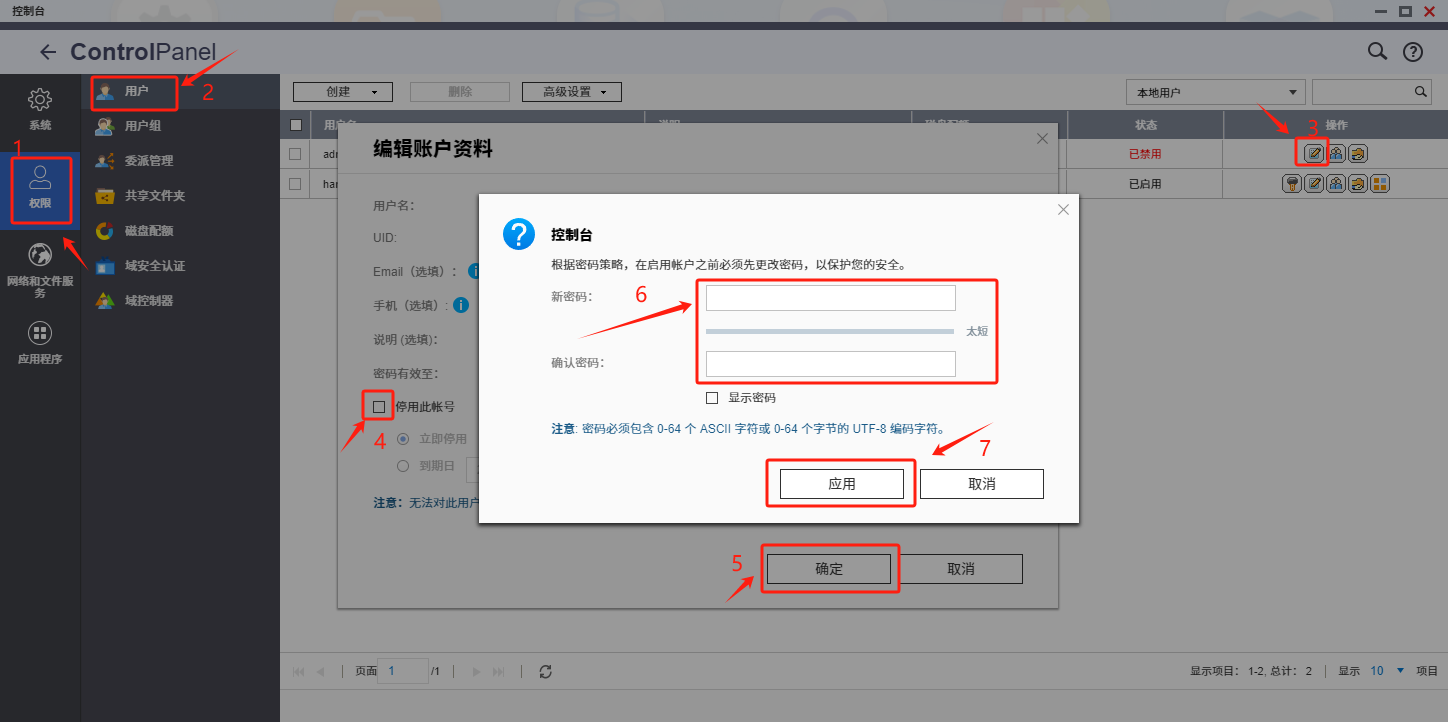Click the refresh icon in the pagination bar
Image resolution: width=1448 pixels, height=722 pixels.
[x=545, y=672]
